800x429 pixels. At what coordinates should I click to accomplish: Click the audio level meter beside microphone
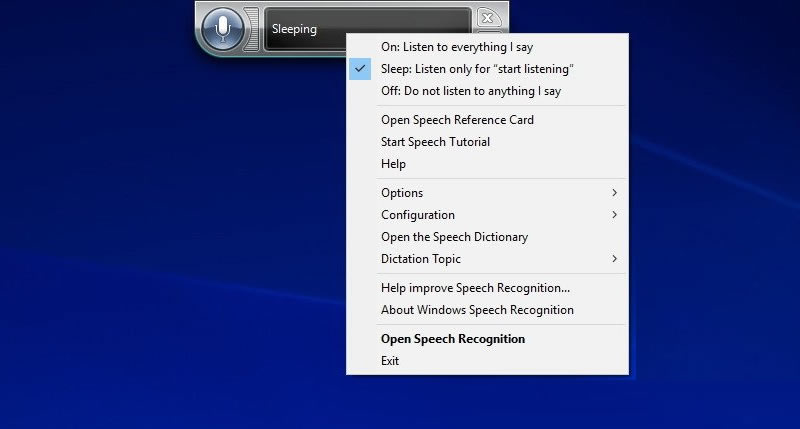[252, 29]
